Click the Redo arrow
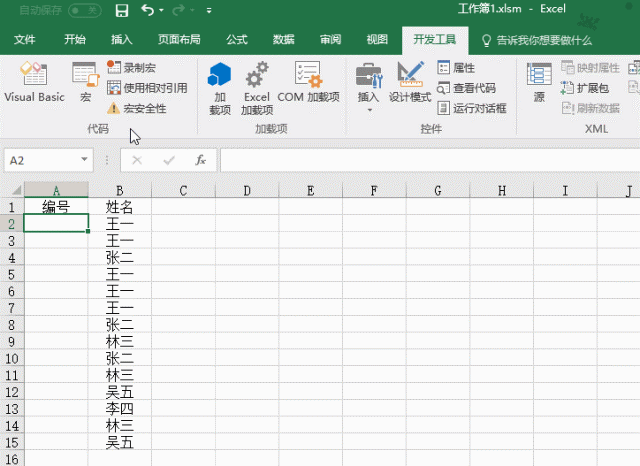Screen dimensions: 640x466 178,10
